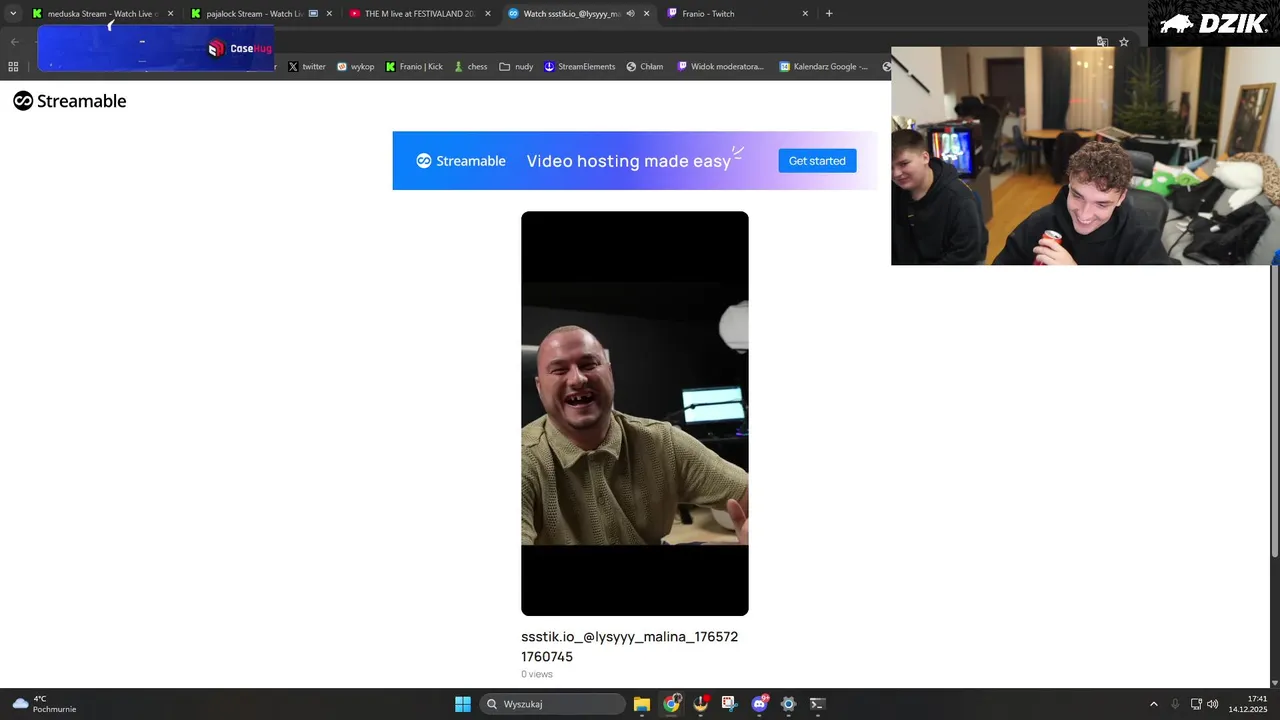Open the chess bookmark
The image size is (1280, 720).
tap(470, 67)
